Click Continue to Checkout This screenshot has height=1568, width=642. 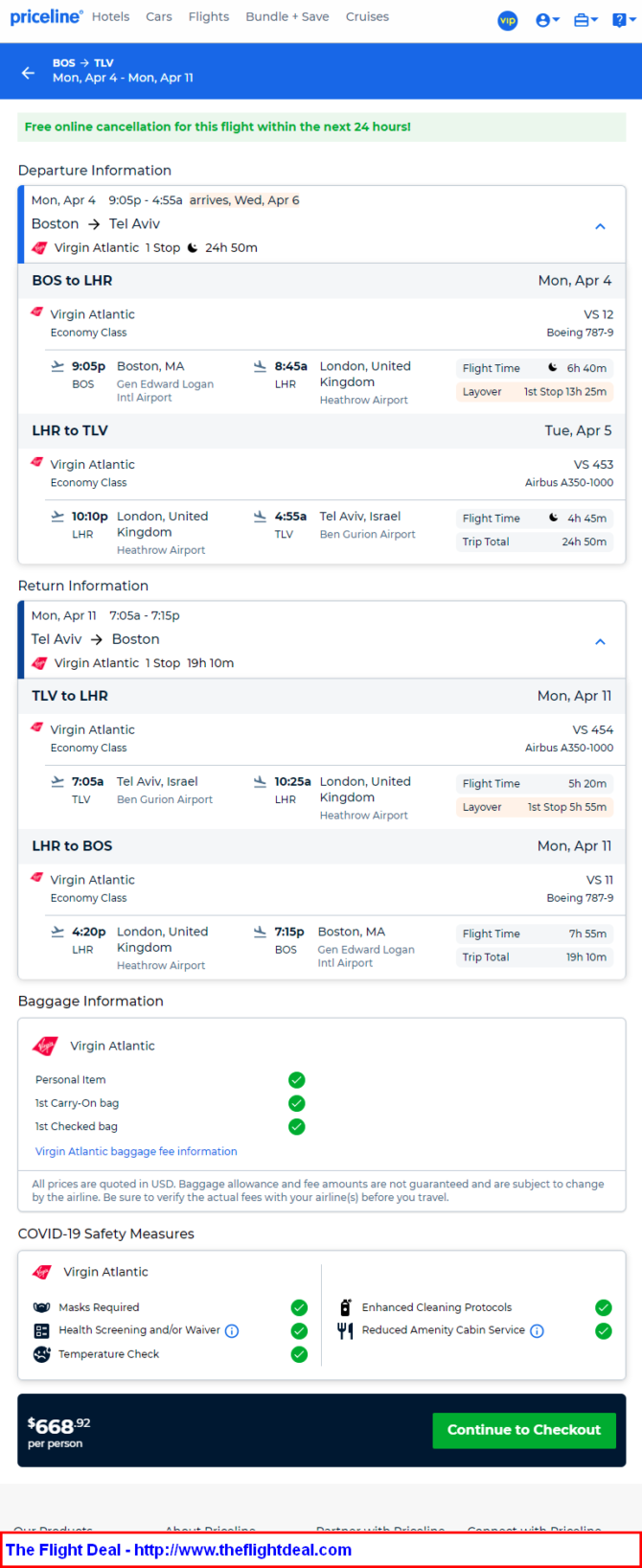pos(524,1429)
